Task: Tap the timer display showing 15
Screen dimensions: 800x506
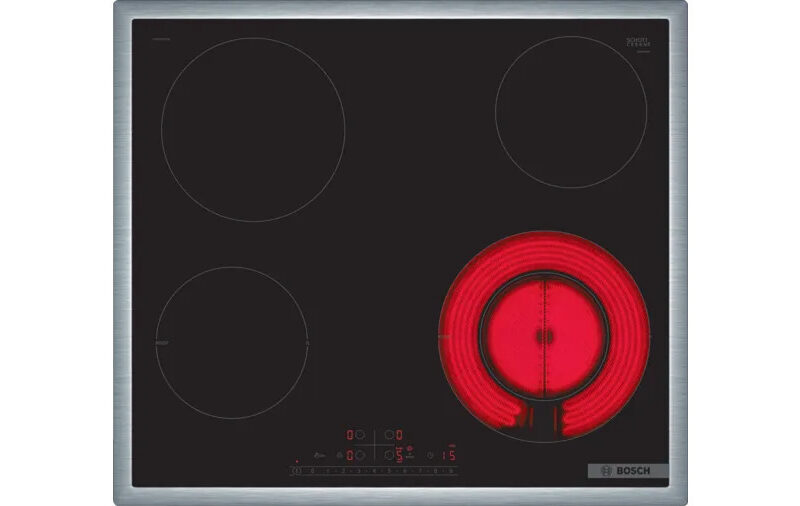Action: pyautogui.click(x=449, y=455)
